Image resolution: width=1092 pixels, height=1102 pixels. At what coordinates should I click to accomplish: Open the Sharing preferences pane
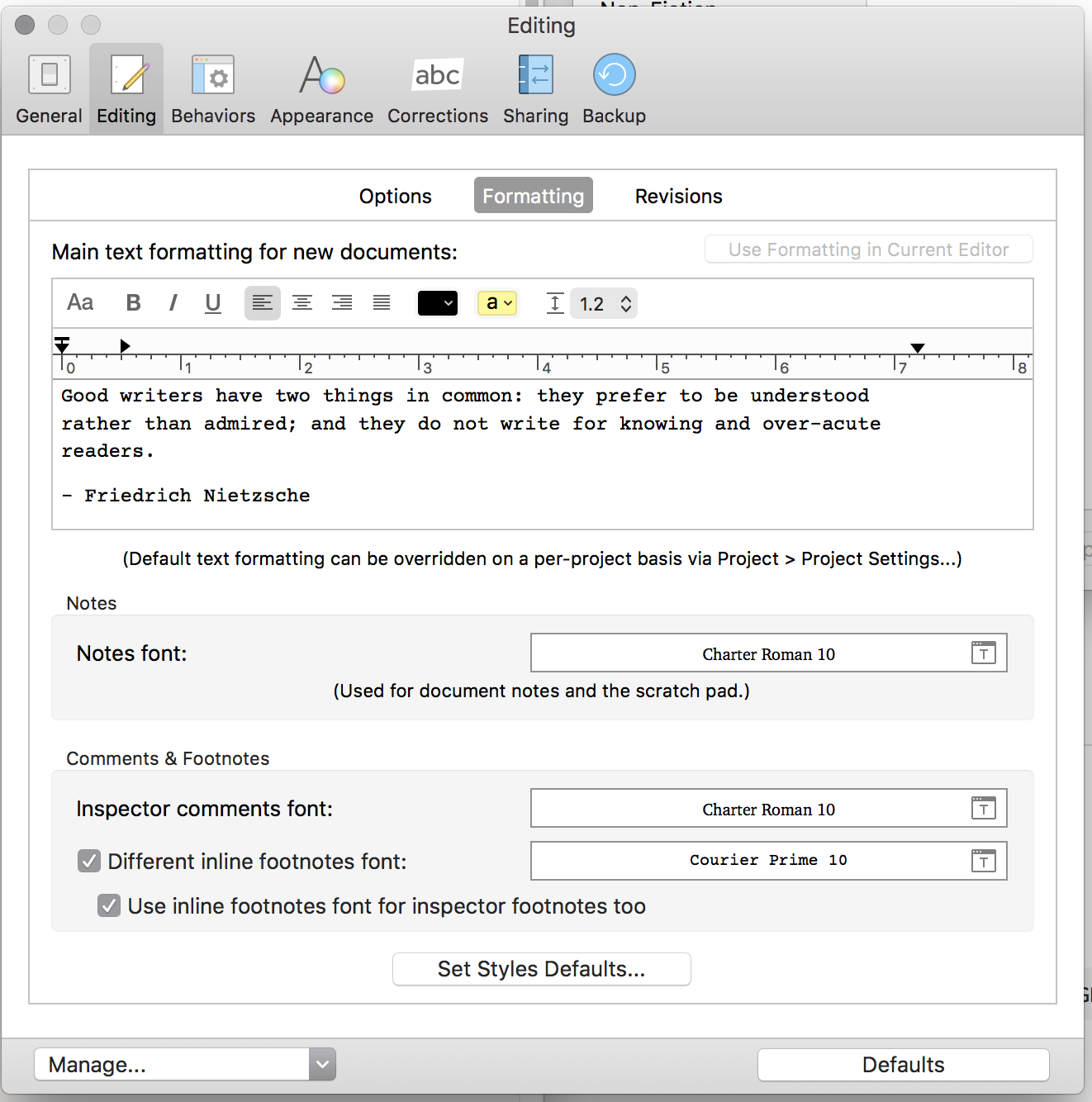(x=535, y=89)
